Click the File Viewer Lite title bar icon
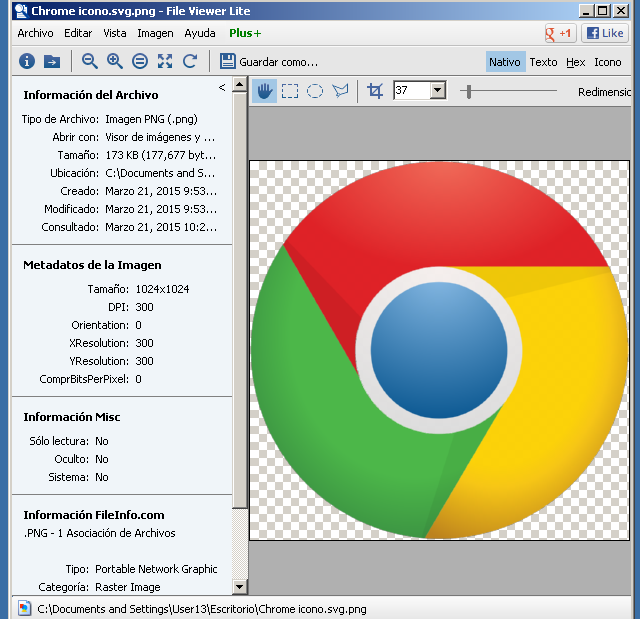Viewport: 640px width, 619px height. (x=20, y=11)
